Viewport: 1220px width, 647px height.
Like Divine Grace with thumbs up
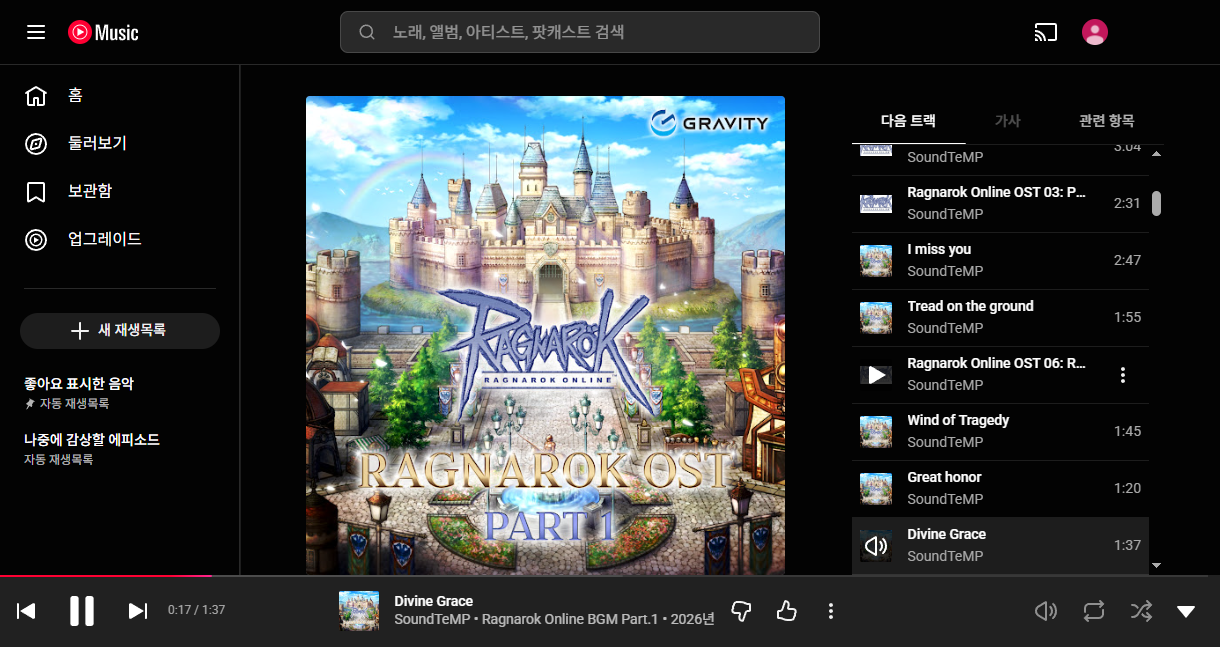(x=787, y=611)
